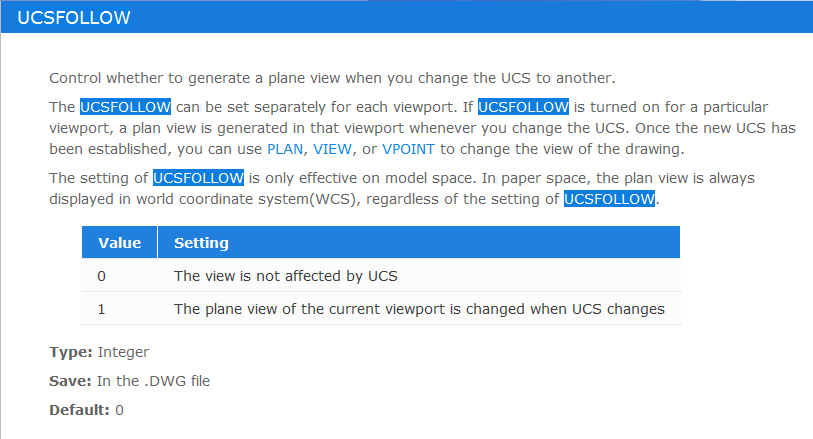Click the UCSFOLLOW title in blue header
The width and height of the screenshot is (813, 439).
[x=74, y=18]
